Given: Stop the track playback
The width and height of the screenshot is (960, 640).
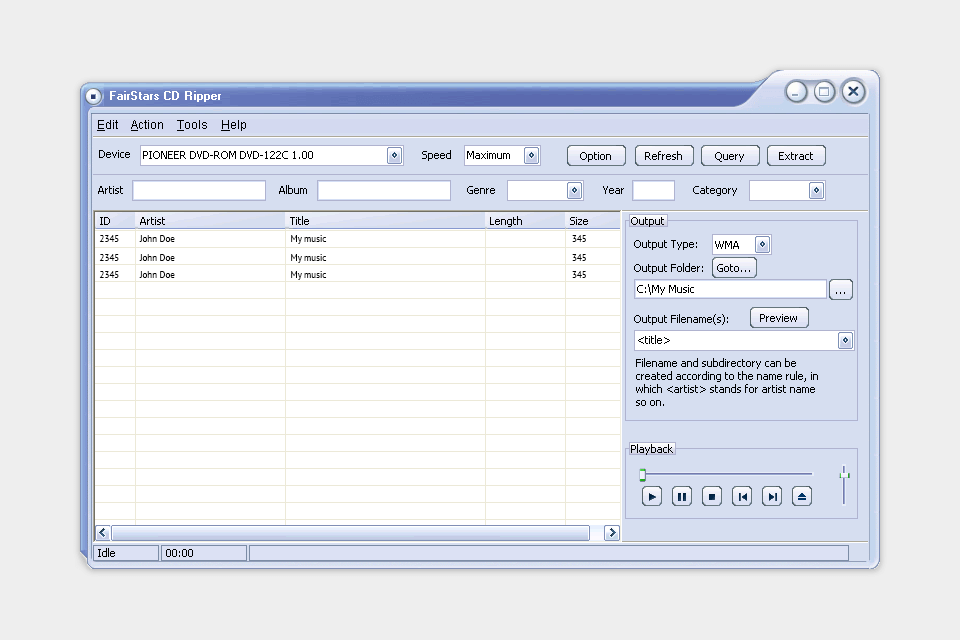Looking at the screenshot, I should click(712, 496).
